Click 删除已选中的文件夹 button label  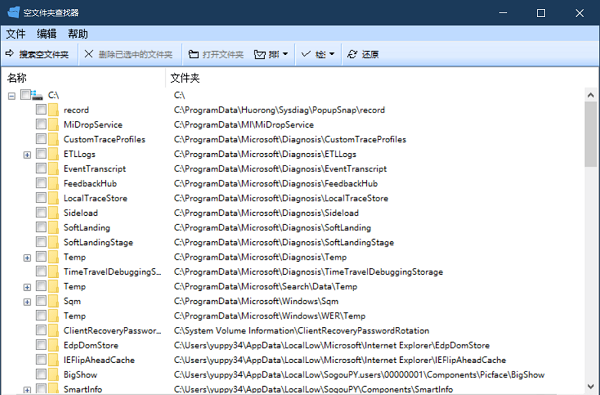point(135,54)
